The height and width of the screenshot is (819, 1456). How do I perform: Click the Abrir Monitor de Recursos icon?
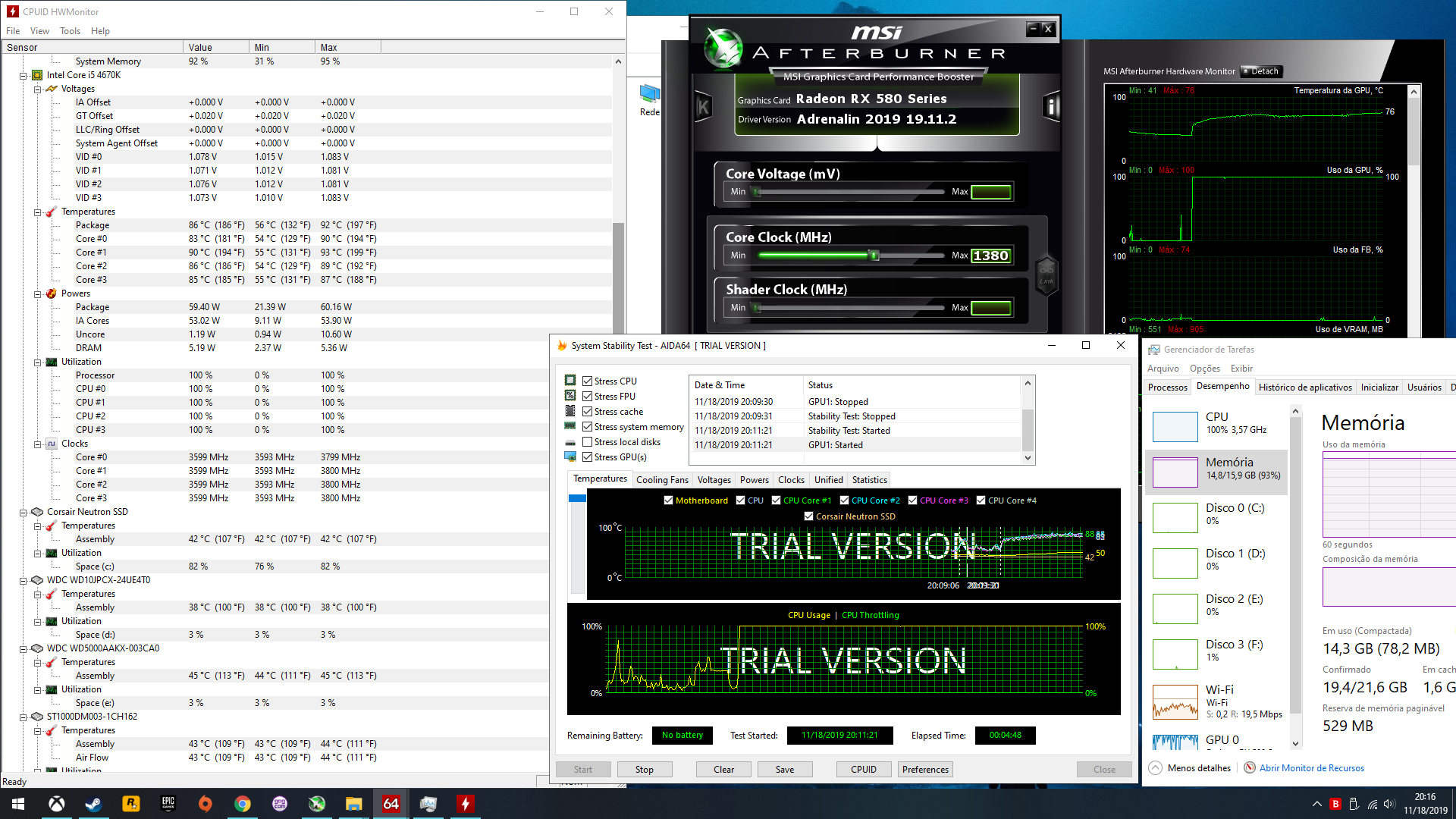(1250, 767)
